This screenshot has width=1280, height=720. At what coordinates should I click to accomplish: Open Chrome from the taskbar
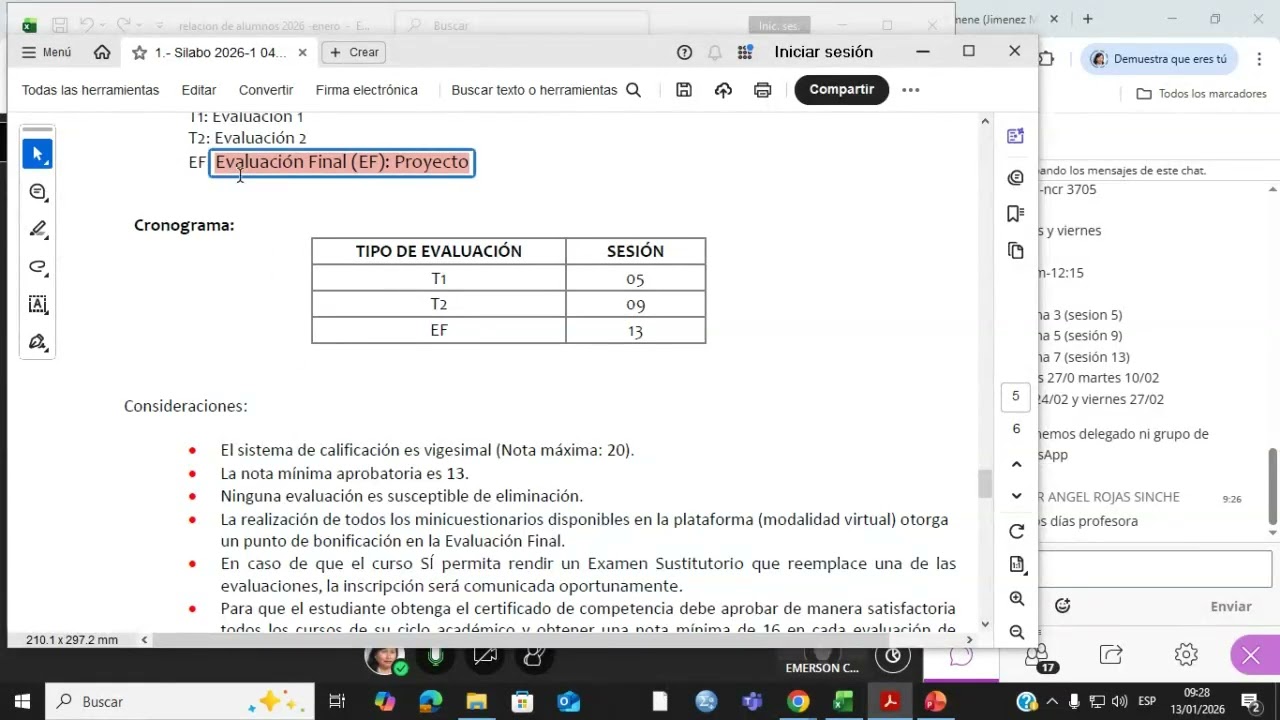tap(798, 702)
